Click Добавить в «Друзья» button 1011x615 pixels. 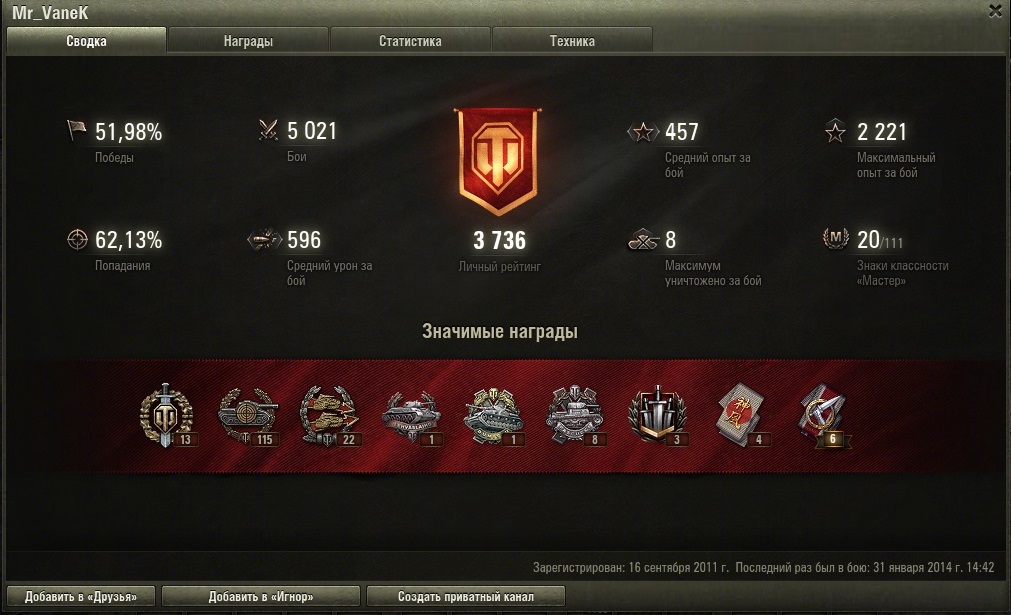coord(81,596)
